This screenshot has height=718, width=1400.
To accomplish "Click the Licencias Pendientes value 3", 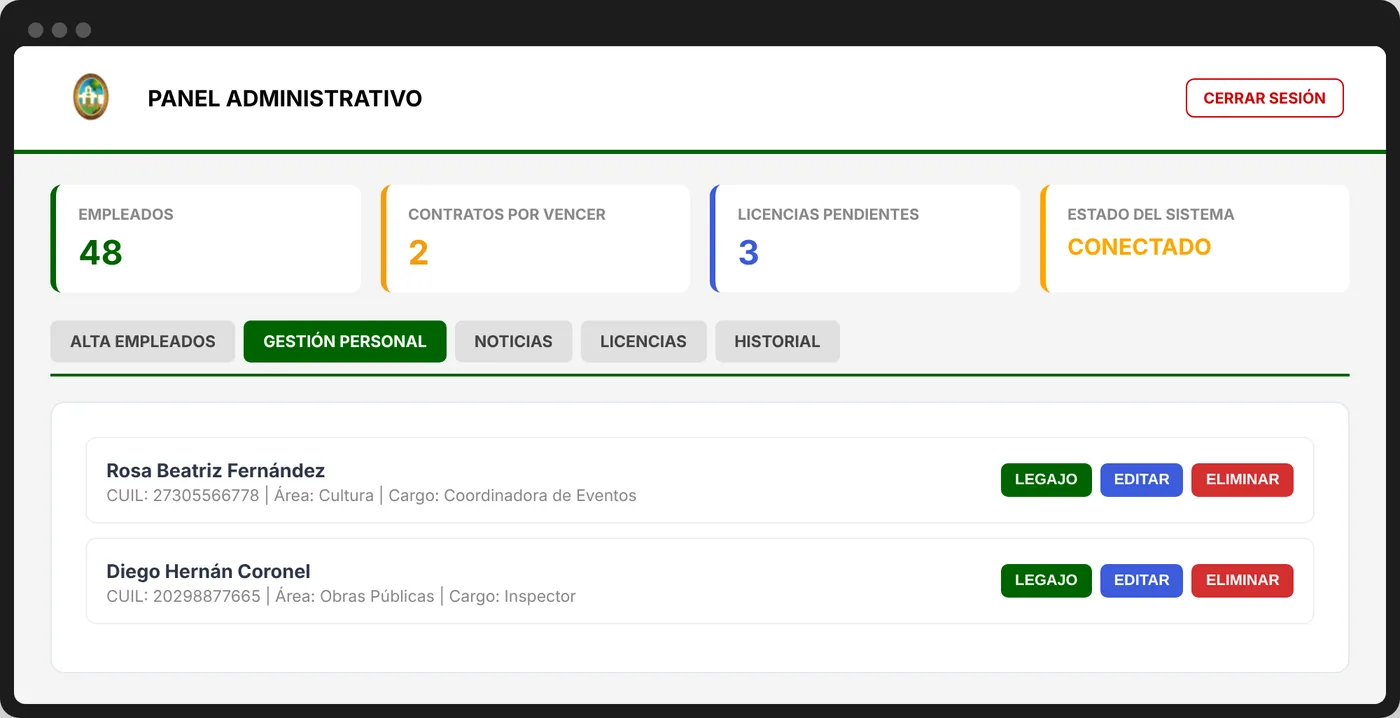I will [748, 252].
